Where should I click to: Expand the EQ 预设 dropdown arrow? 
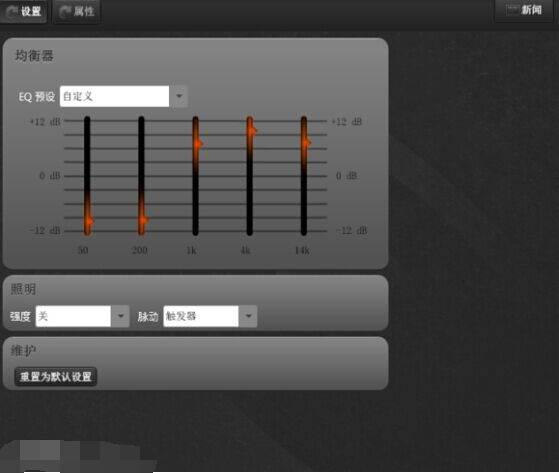pos(179,96)
